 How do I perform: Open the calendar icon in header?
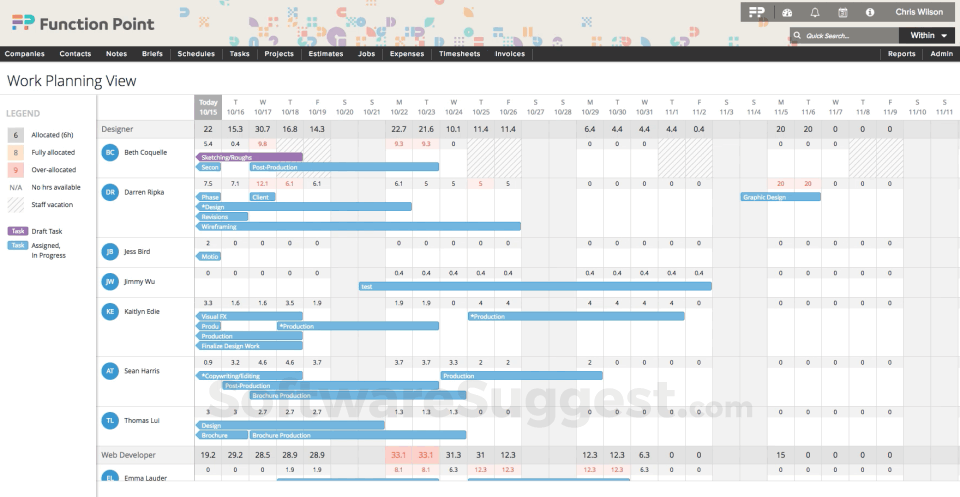coord(842,12)
